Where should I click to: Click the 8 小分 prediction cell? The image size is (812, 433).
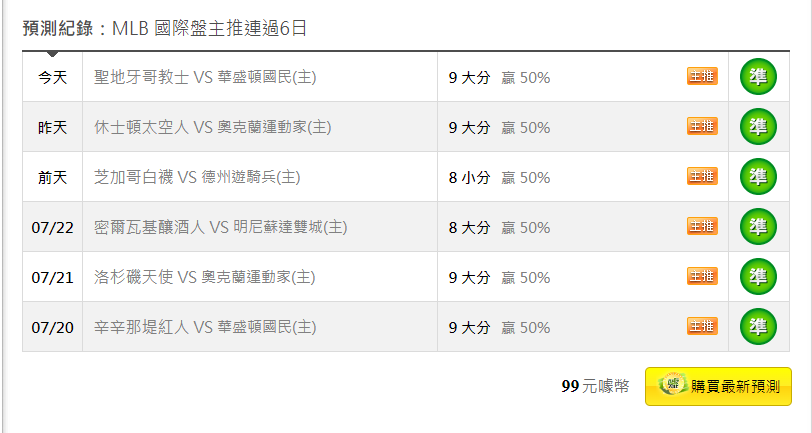point(469,178)
